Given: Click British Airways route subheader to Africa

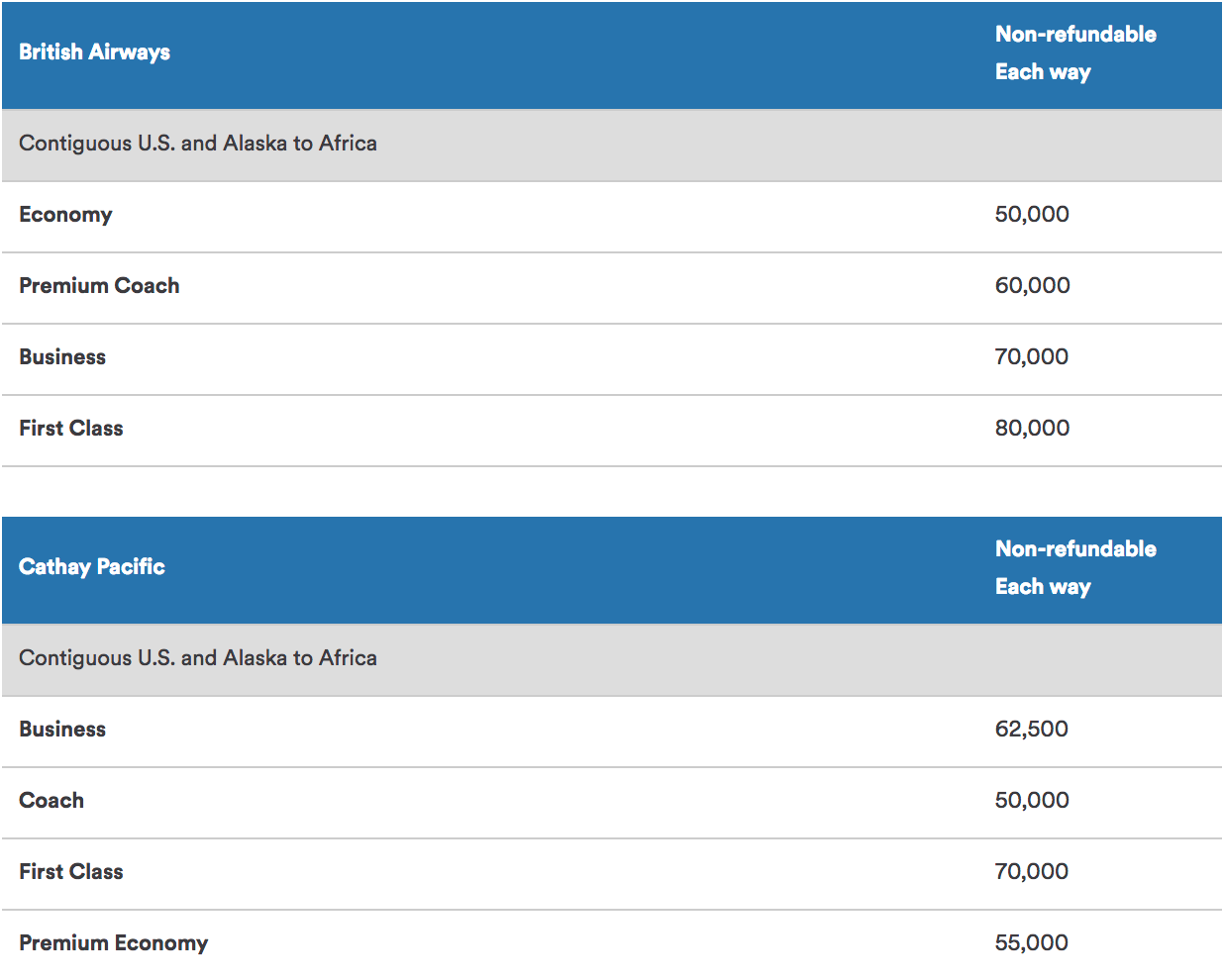Looking at the screenshot, I should 198,144.
